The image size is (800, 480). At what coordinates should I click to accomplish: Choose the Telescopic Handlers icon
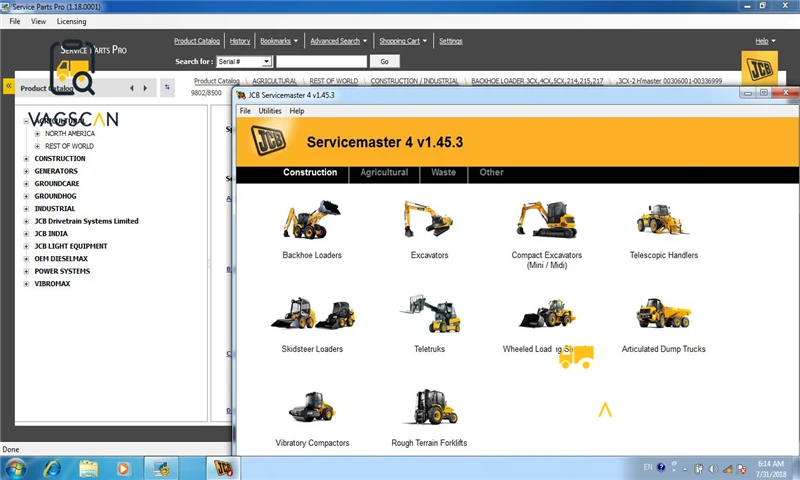click(663, 221)
